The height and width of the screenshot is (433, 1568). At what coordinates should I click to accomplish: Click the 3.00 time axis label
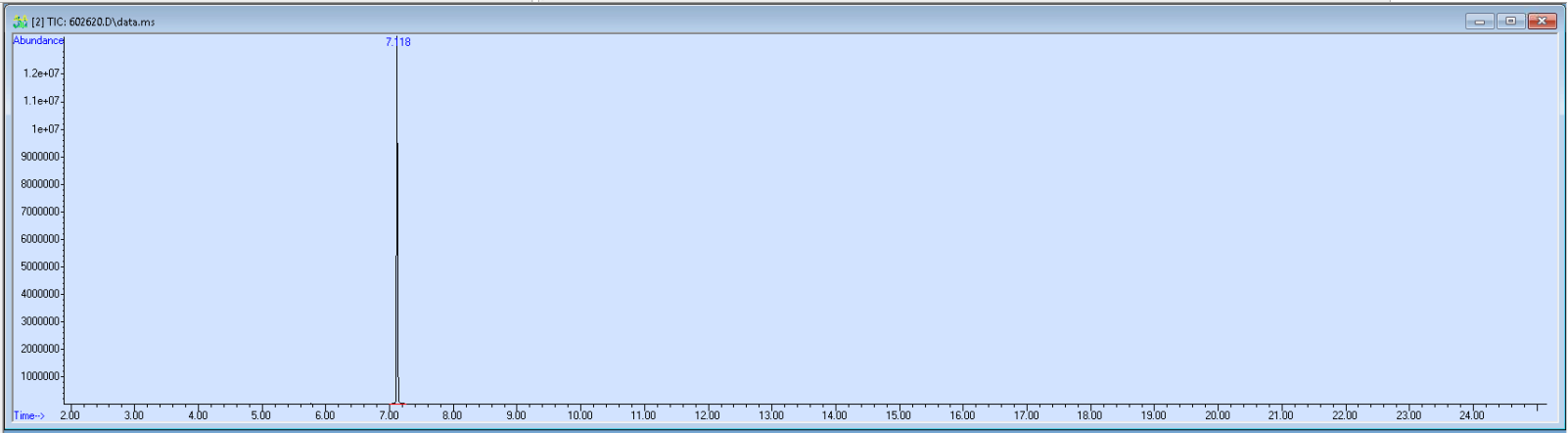(x=133, y=415)
